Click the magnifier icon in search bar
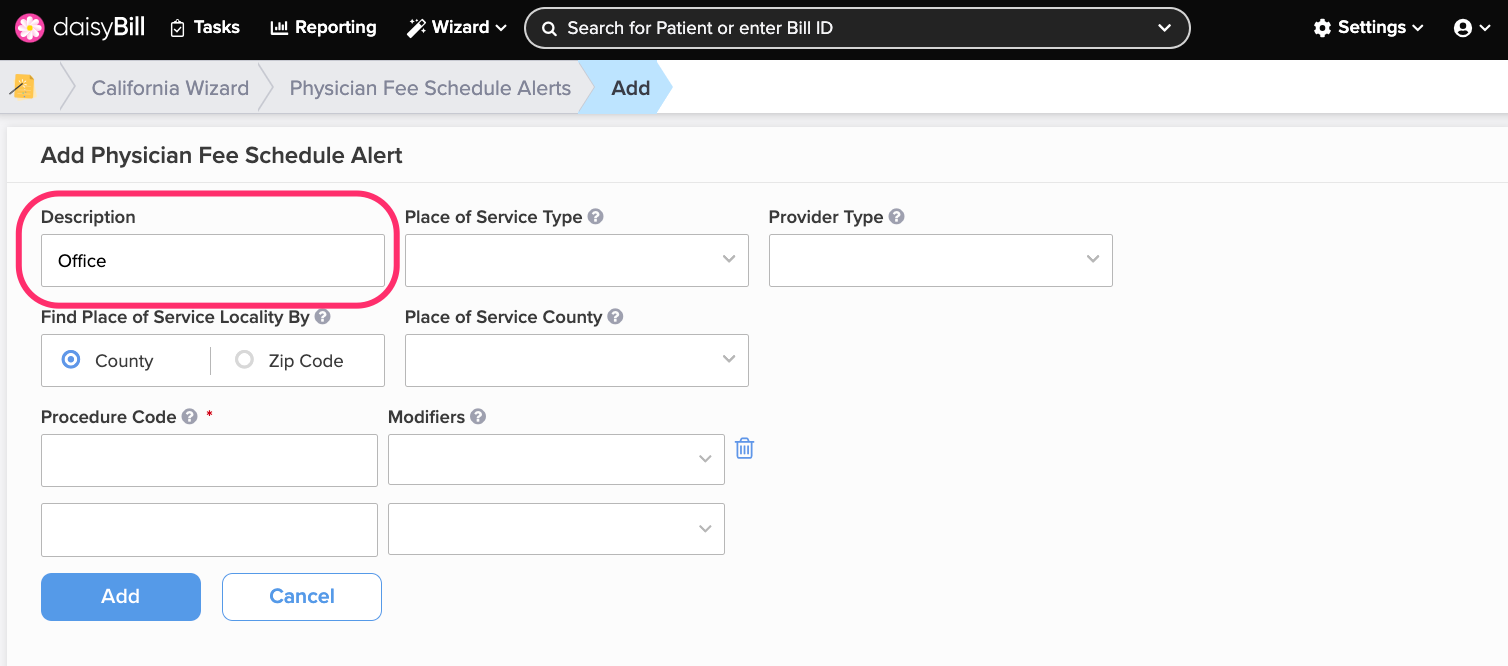1508x666 pixels. tap(549, 28)
